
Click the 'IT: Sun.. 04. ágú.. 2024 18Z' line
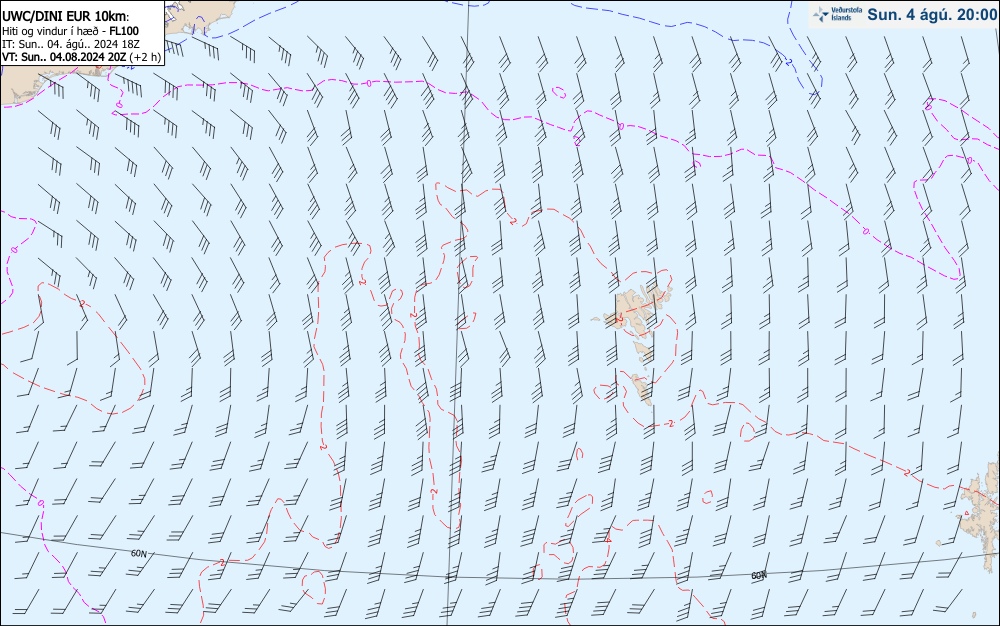click(x=71, y=44)
